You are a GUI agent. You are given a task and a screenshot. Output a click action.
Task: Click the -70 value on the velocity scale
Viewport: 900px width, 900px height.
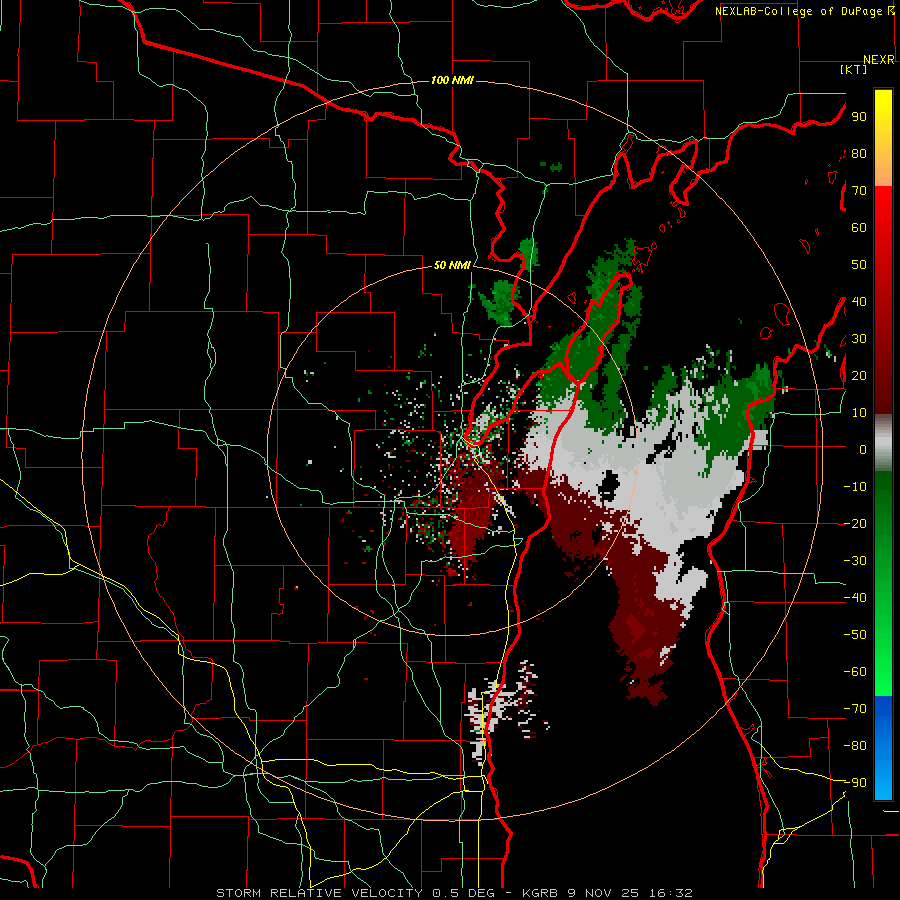pos(855,709)
